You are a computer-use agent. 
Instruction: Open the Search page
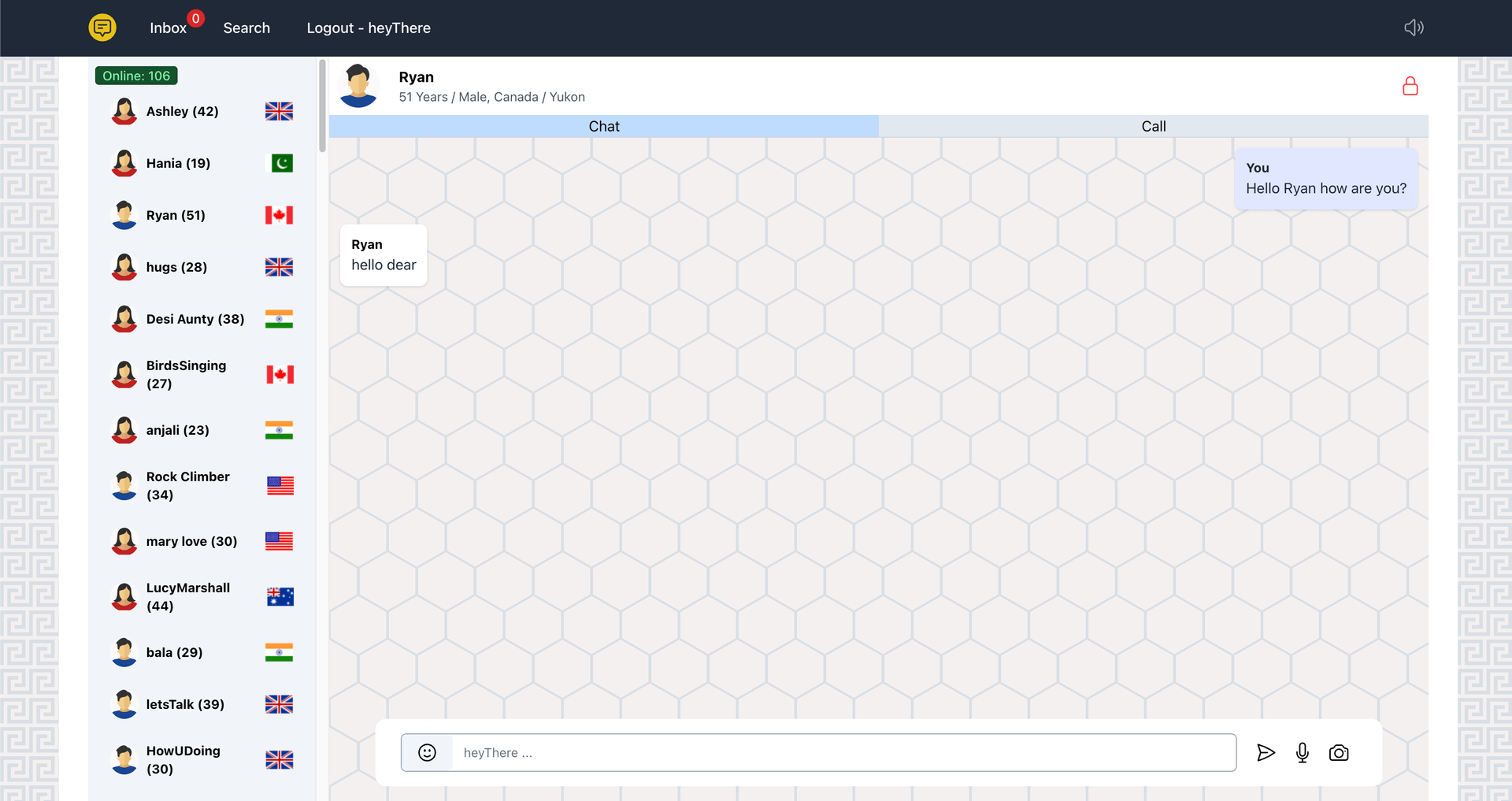(246, 28)
